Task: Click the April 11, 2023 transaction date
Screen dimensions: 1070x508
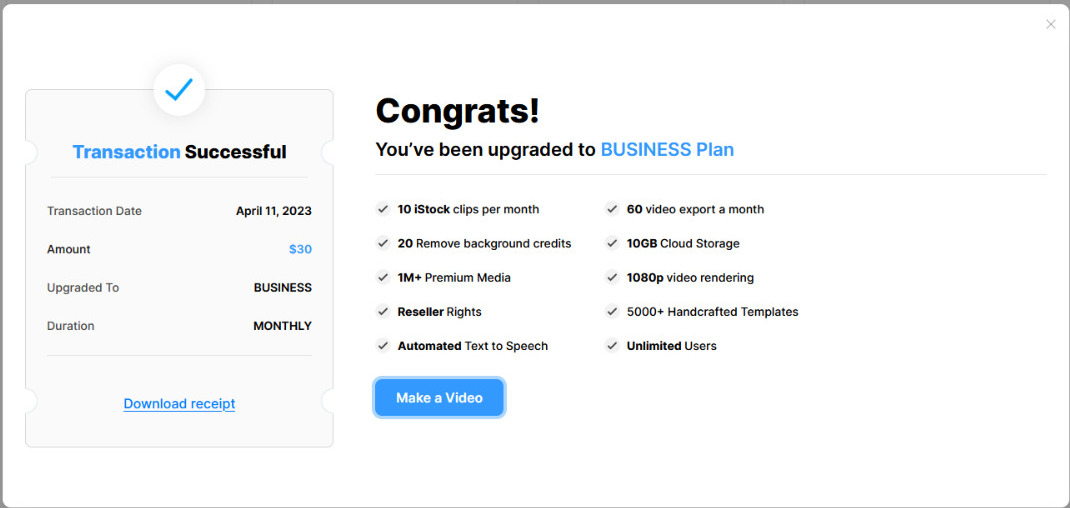Action: tap(274, 211)
